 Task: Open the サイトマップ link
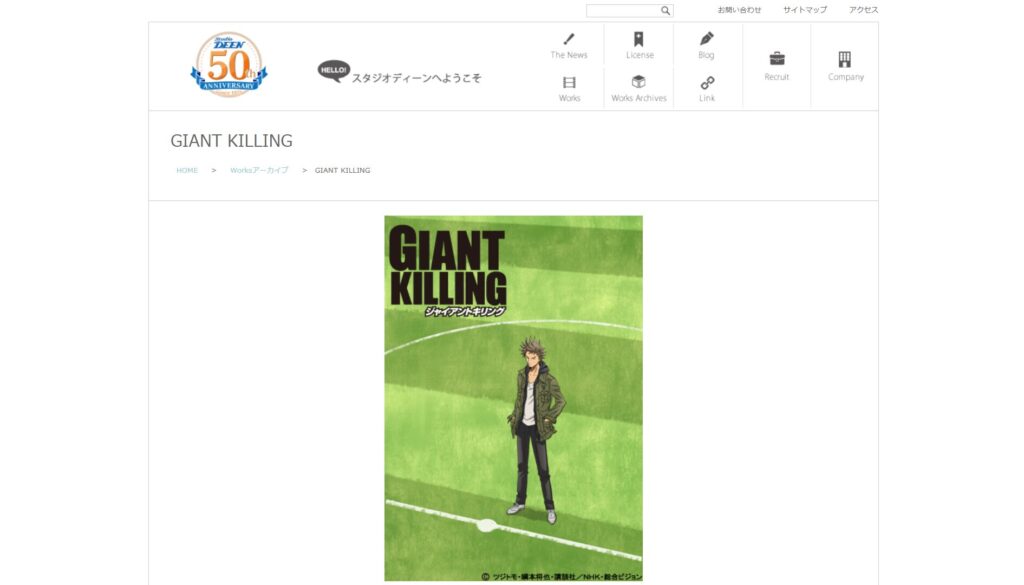[x=805, y=10]
